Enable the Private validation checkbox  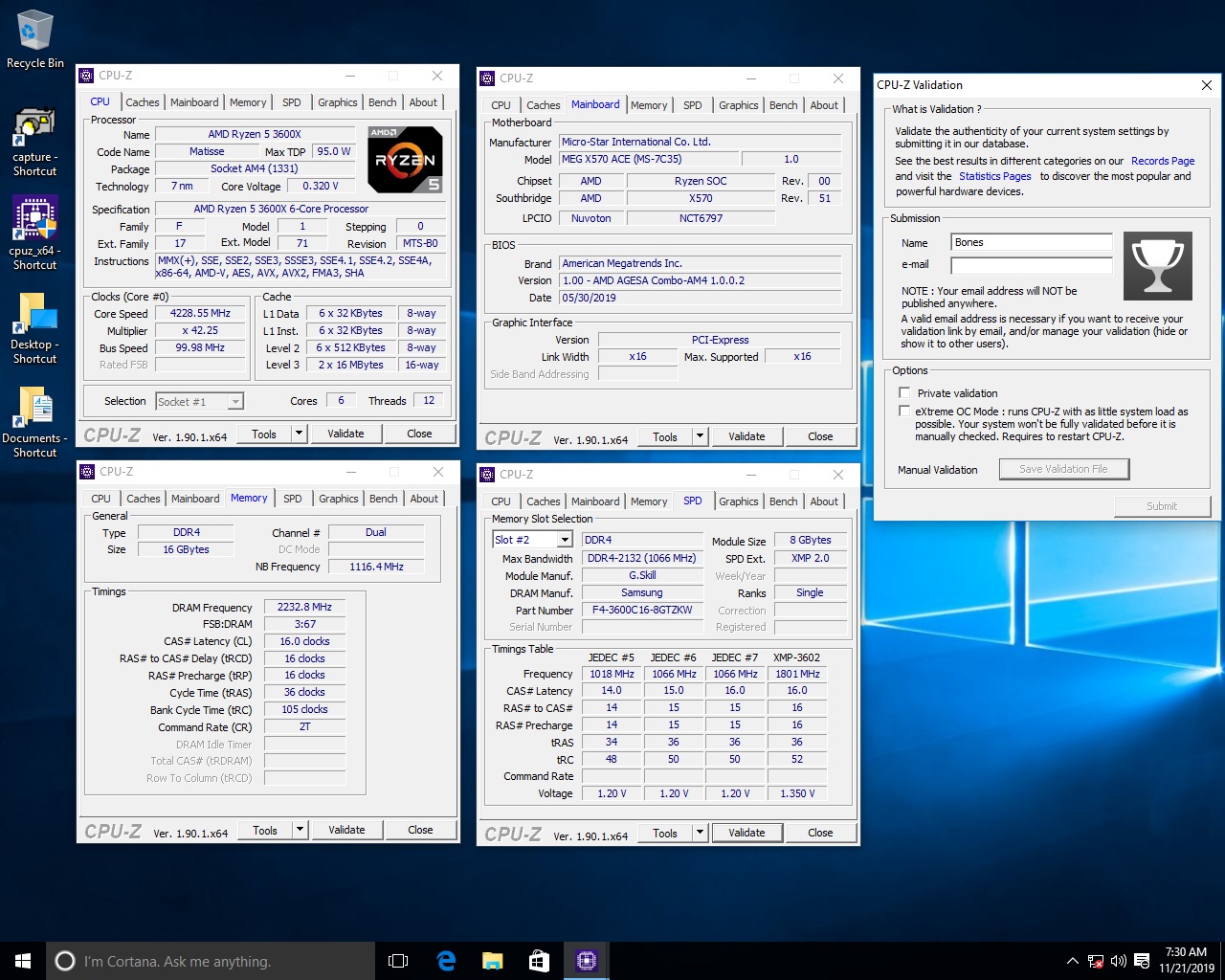click(904, 392)
